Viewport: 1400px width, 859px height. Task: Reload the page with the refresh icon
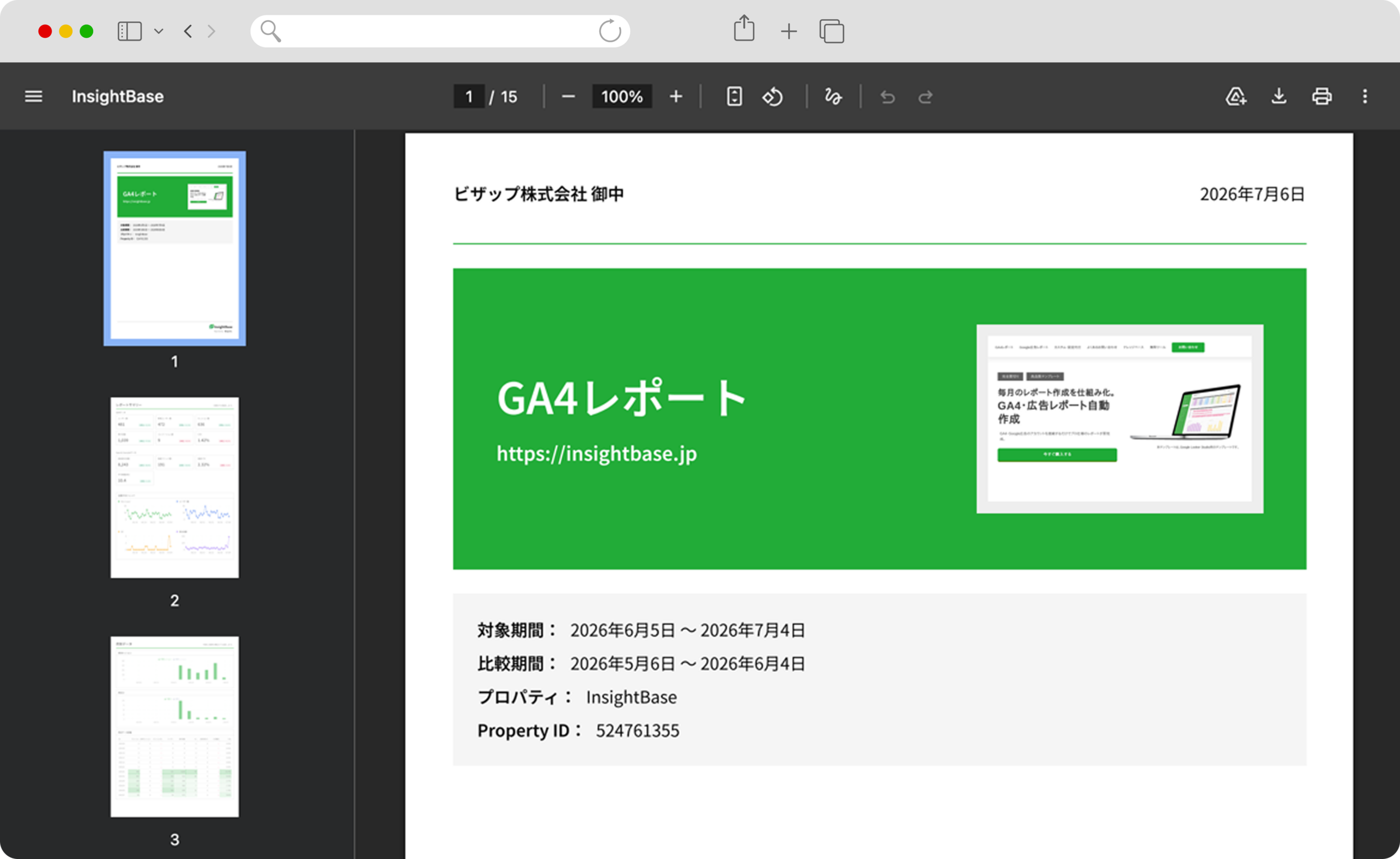point(610,31)
